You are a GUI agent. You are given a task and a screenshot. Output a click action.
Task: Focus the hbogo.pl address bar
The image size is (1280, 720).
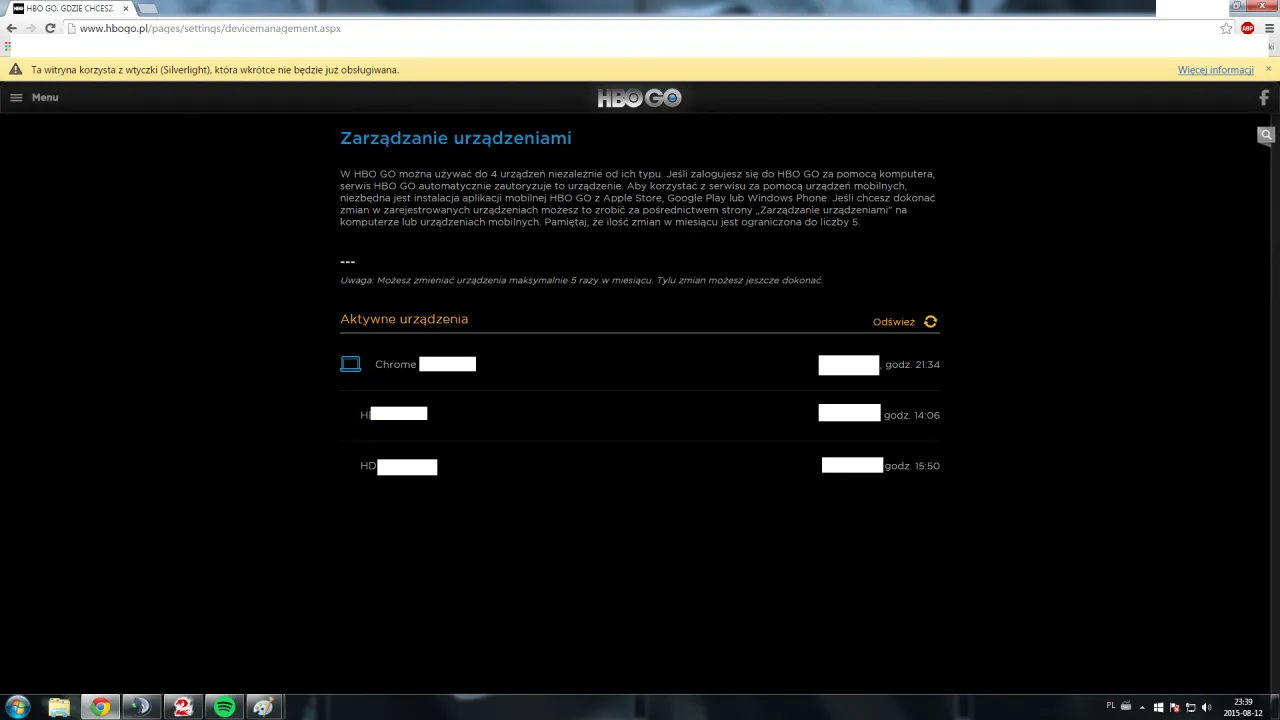pos(640,28)
